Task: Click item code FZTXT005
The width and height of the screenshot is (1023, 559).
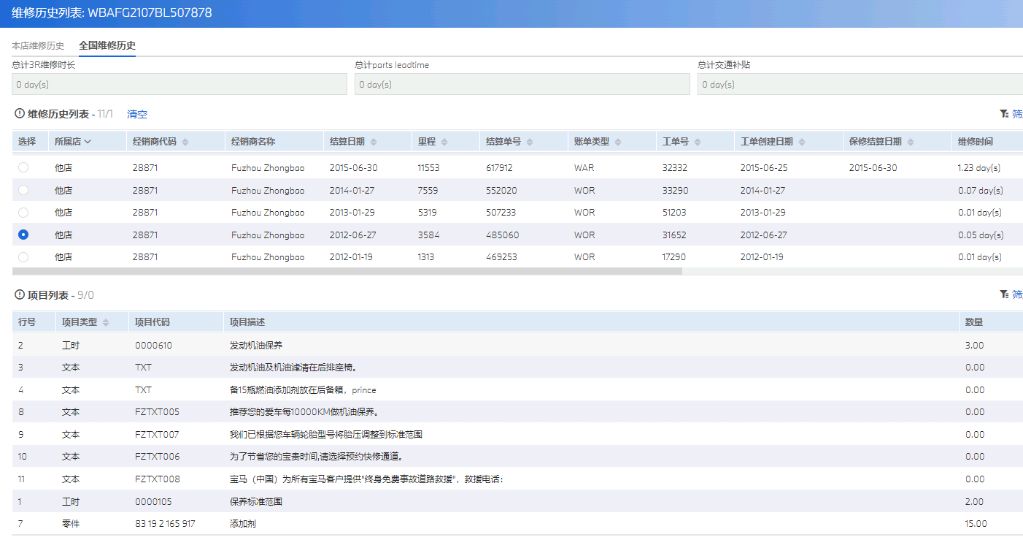Action: pos(157,412)
